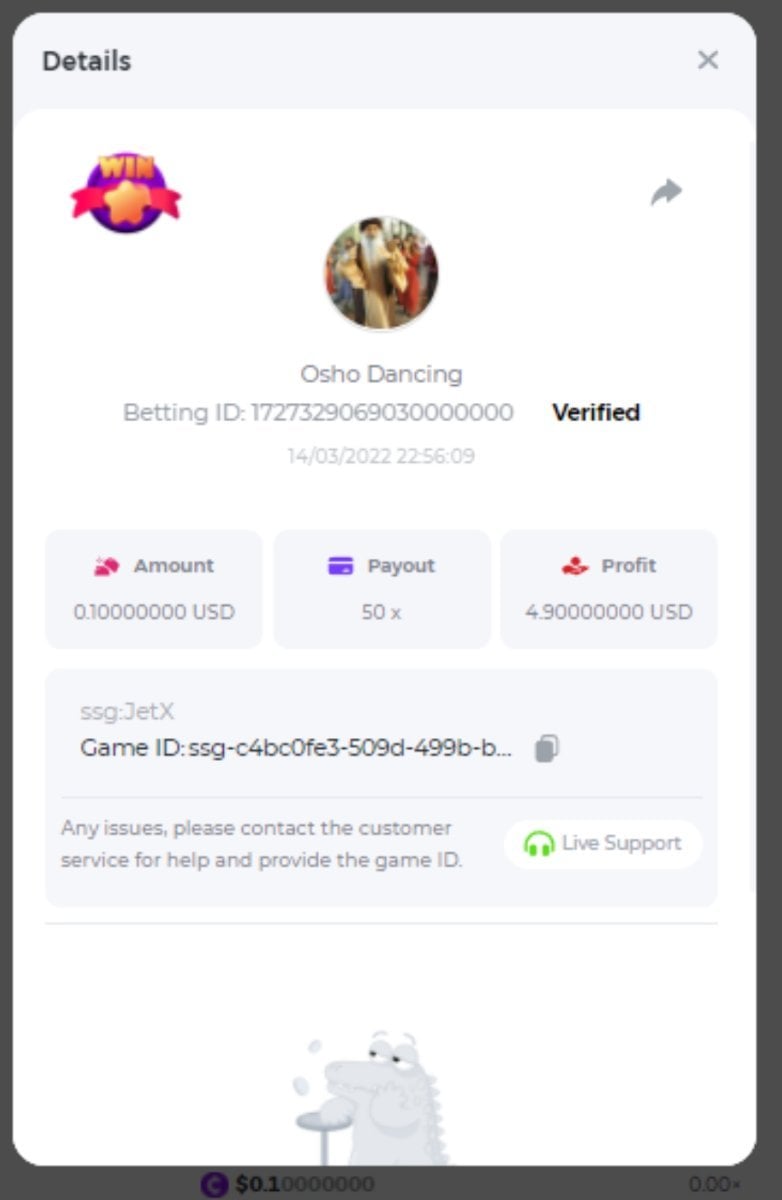The width and height of the screenshot is (782, 1200).
Task: Open Osho Dancing profile avatar
Action: pos(381,273)
